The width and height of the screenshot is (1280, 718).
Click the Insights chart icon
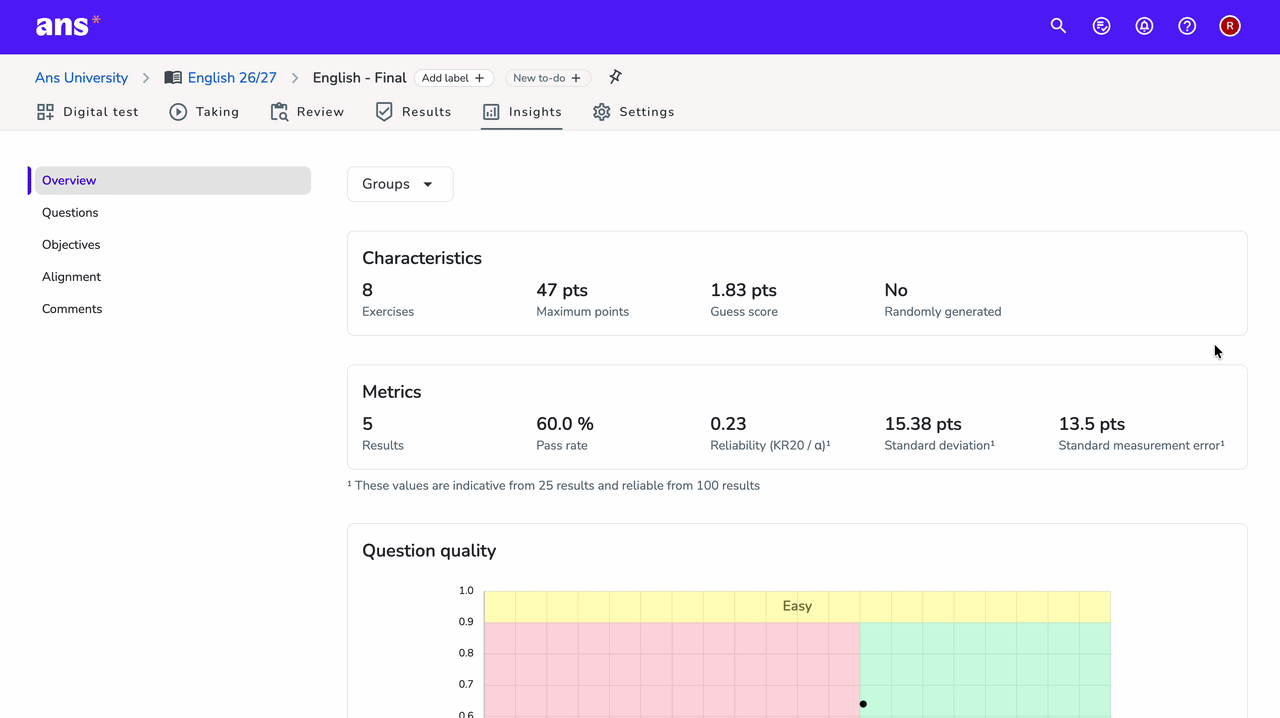tap(491, 112)
